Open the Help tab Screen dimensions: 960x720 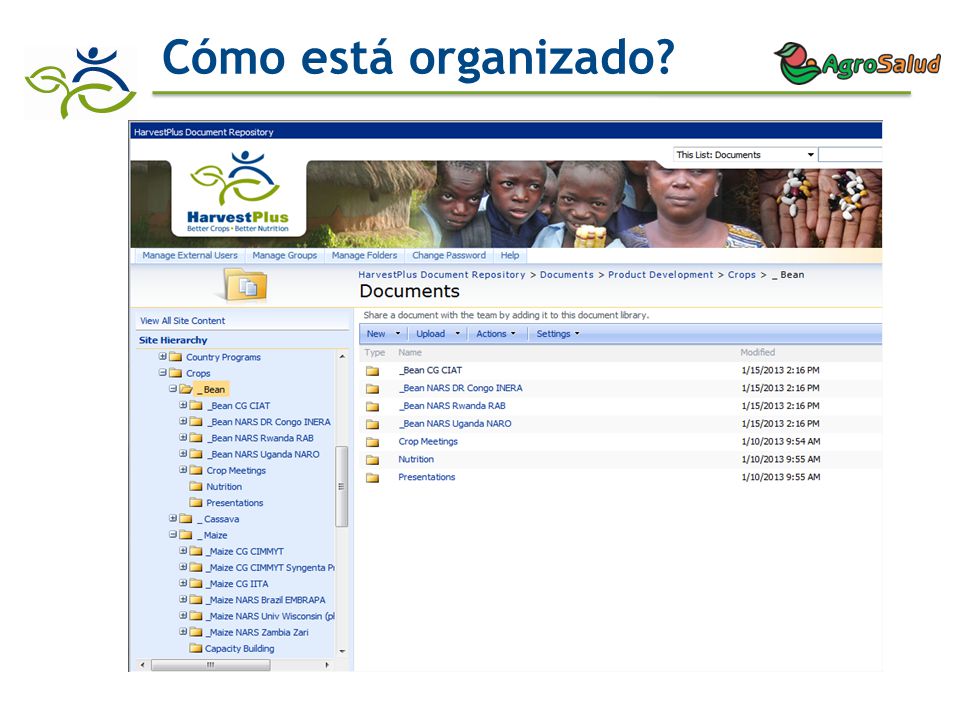(x=509, y=255)
